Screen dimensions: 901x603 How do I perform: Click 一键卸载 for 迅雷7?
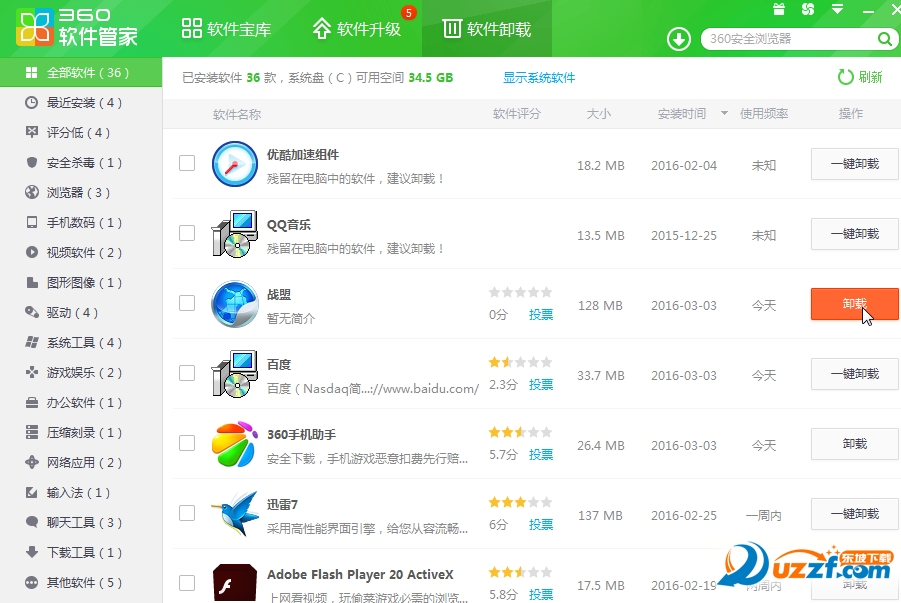coord(854,514)
